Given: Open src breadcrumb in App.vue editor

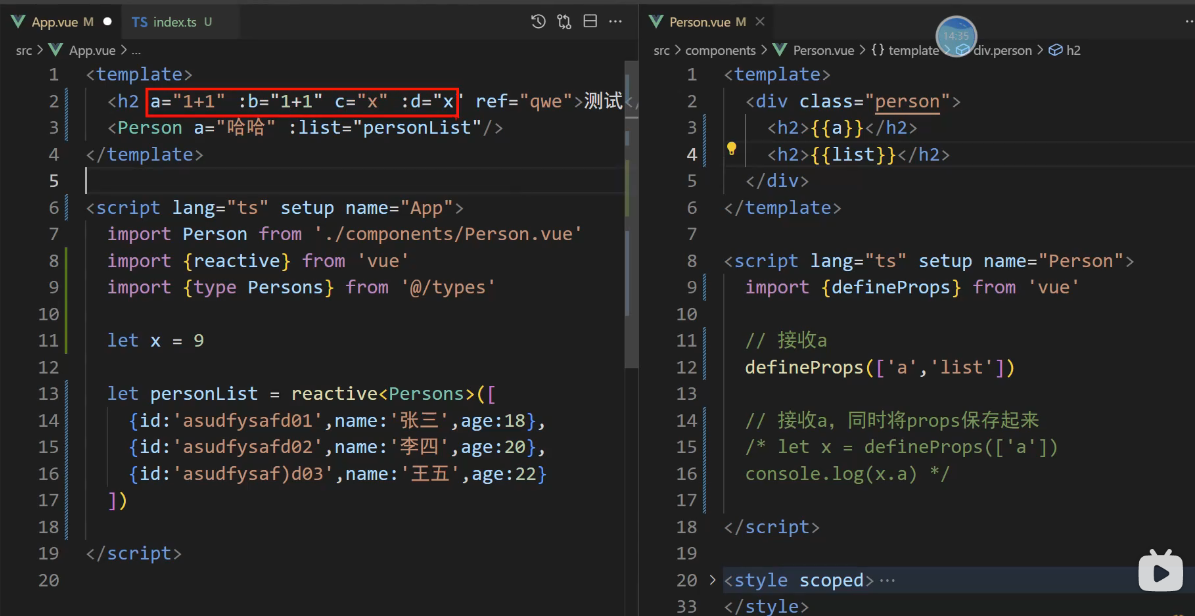Looking at the screenshot, I should click(x=24, y=51).
